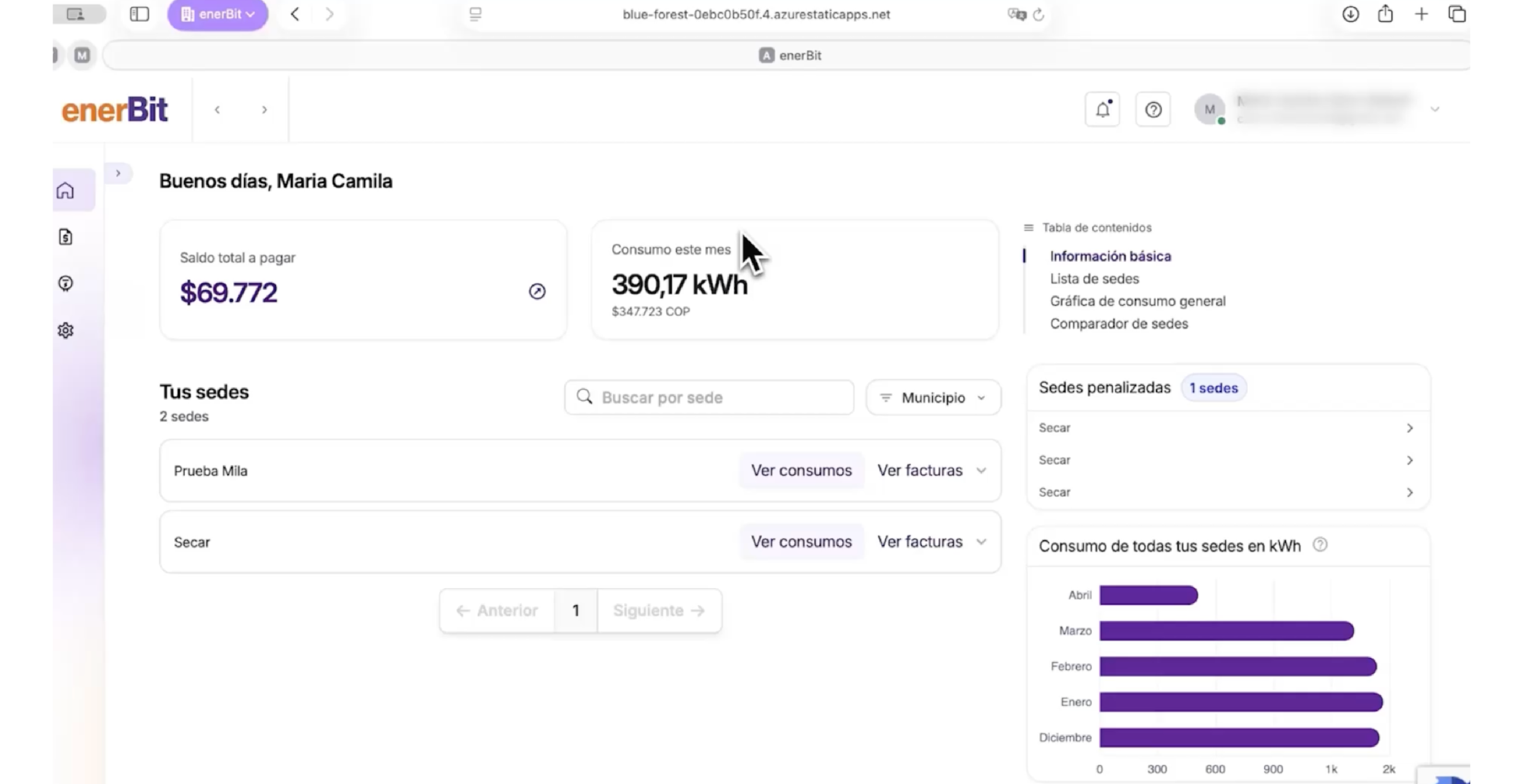Click the Diciembre bar in chart

[1239, 737]
